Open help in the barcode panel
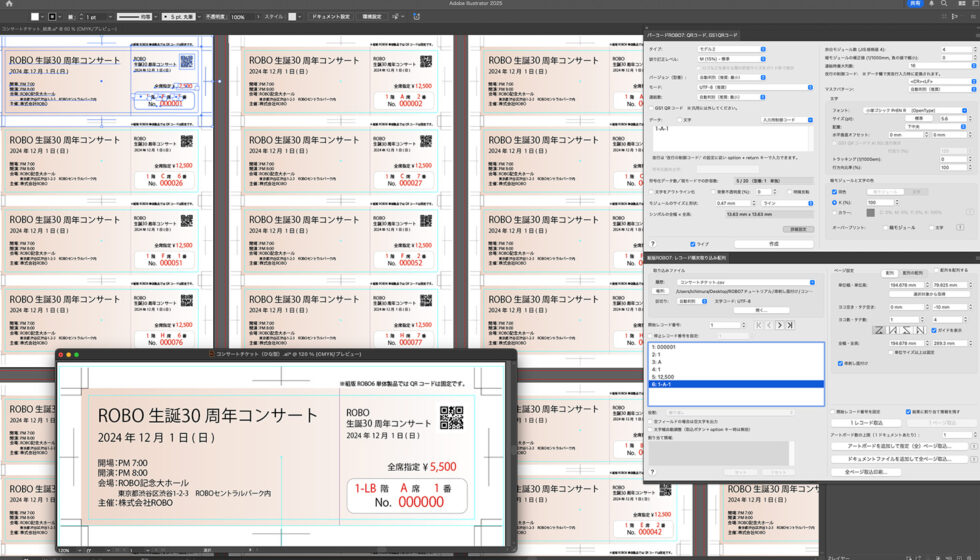This screenshot has width=980, height=560. pyautogui.click(x=652, y=244)
